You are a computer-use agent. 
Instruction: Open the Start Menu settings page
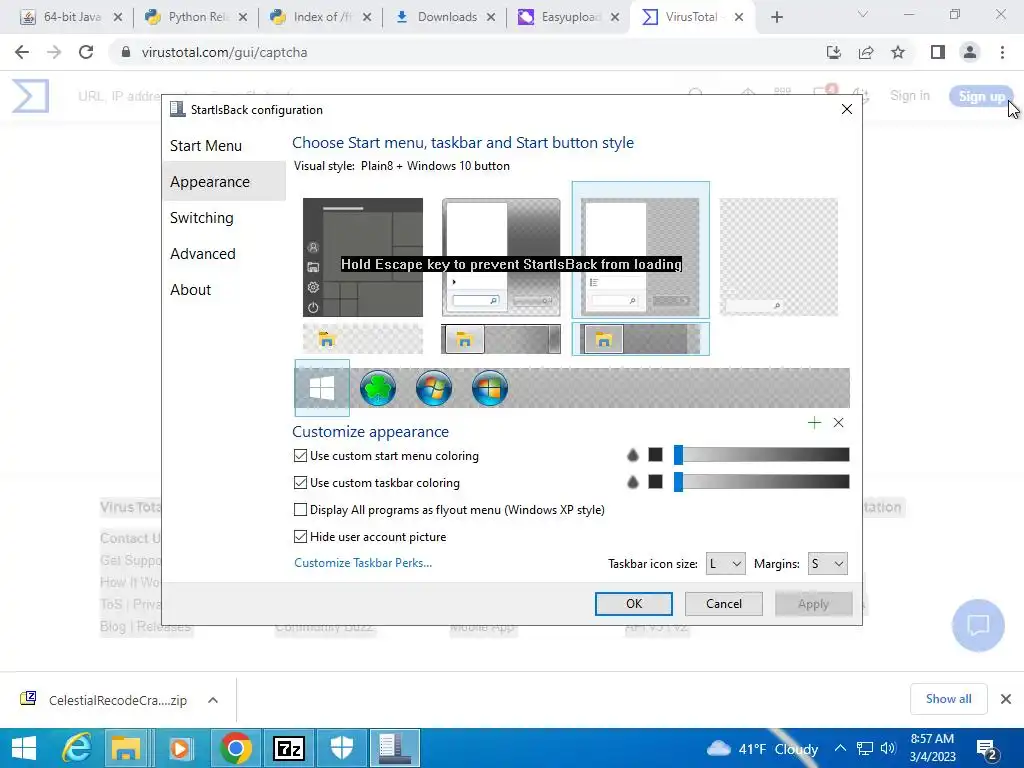(206, 146)
